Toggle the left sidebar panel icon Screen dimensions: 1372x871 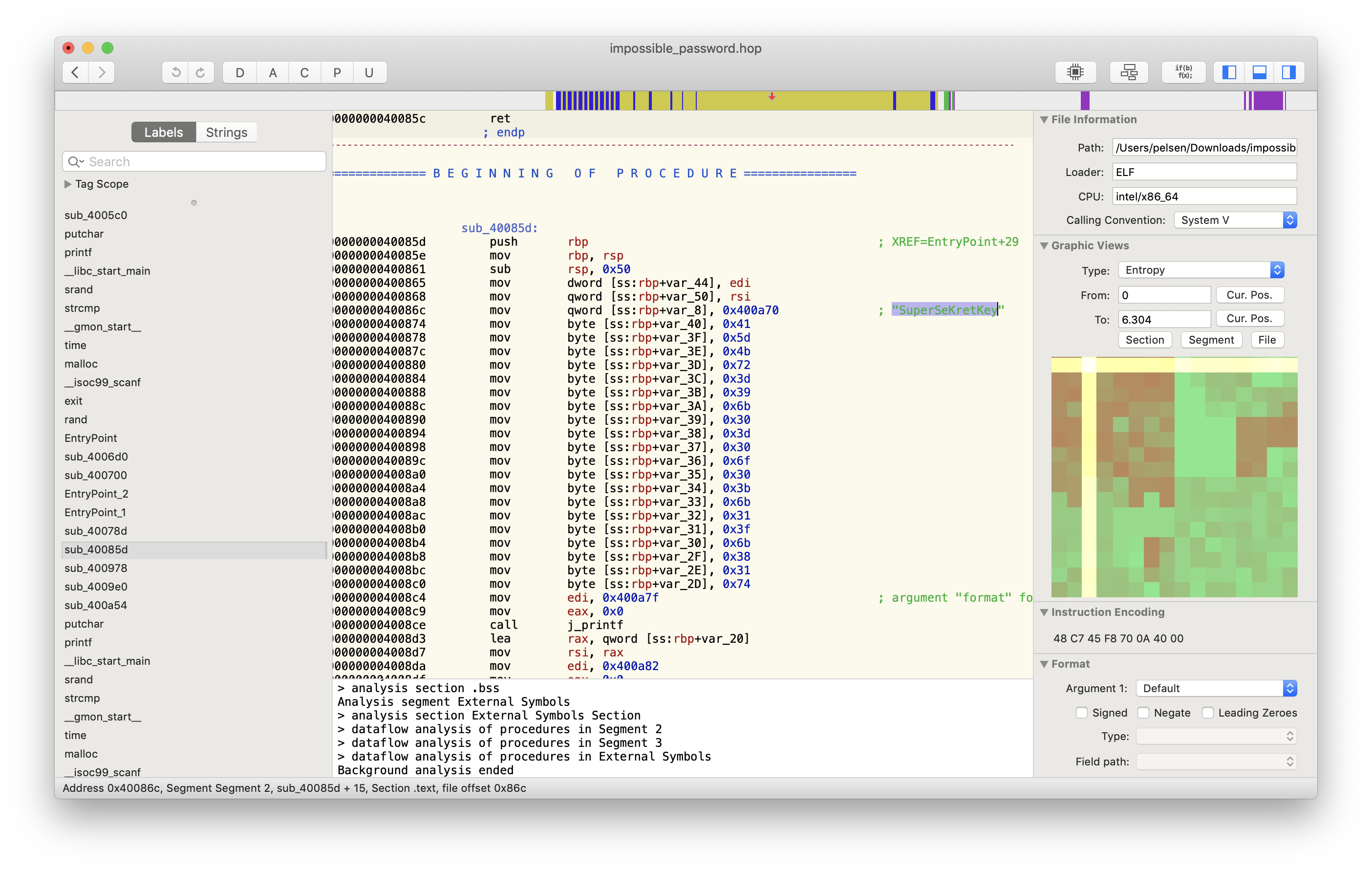point(1228,72)
